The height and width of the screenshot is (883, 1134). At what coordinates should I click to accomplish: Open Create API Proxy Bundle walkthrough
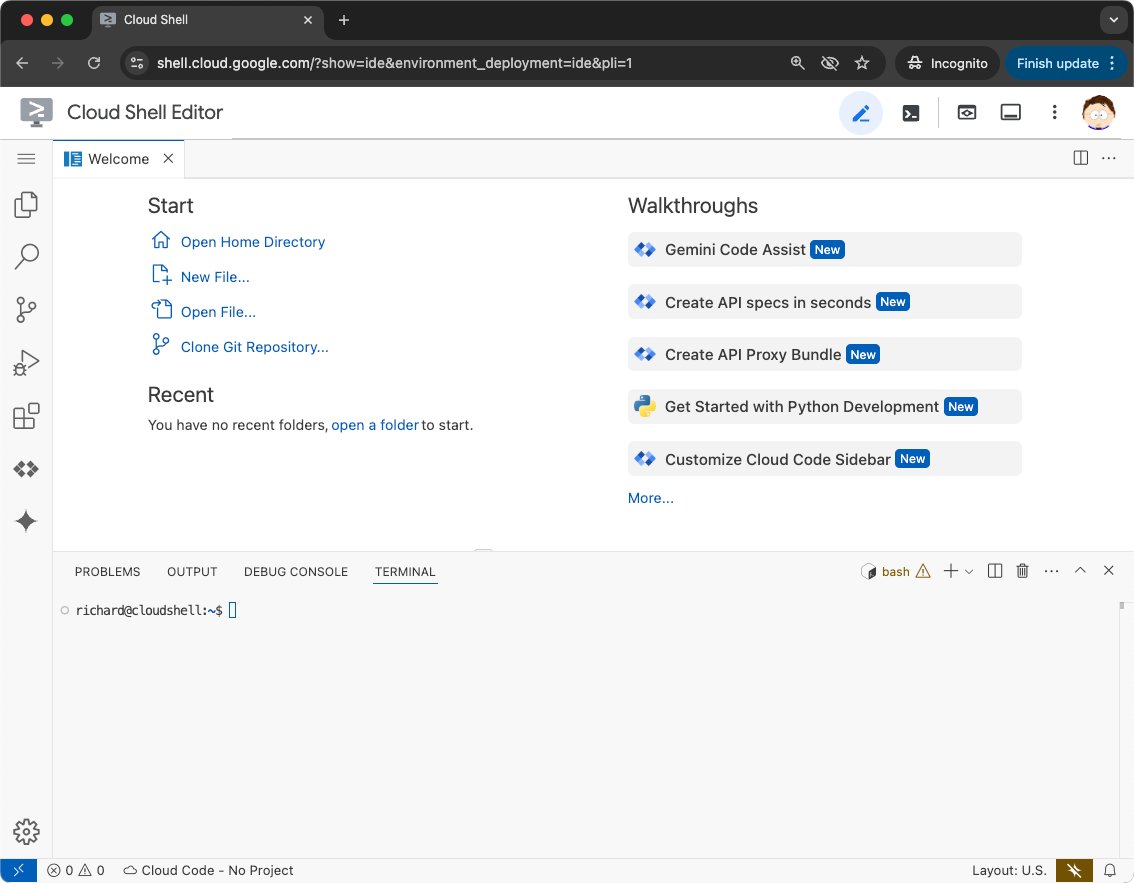tap(824, 354)
